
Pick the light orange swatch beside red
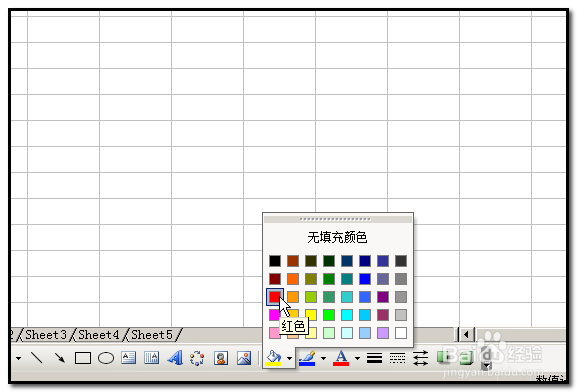point(293,297)
